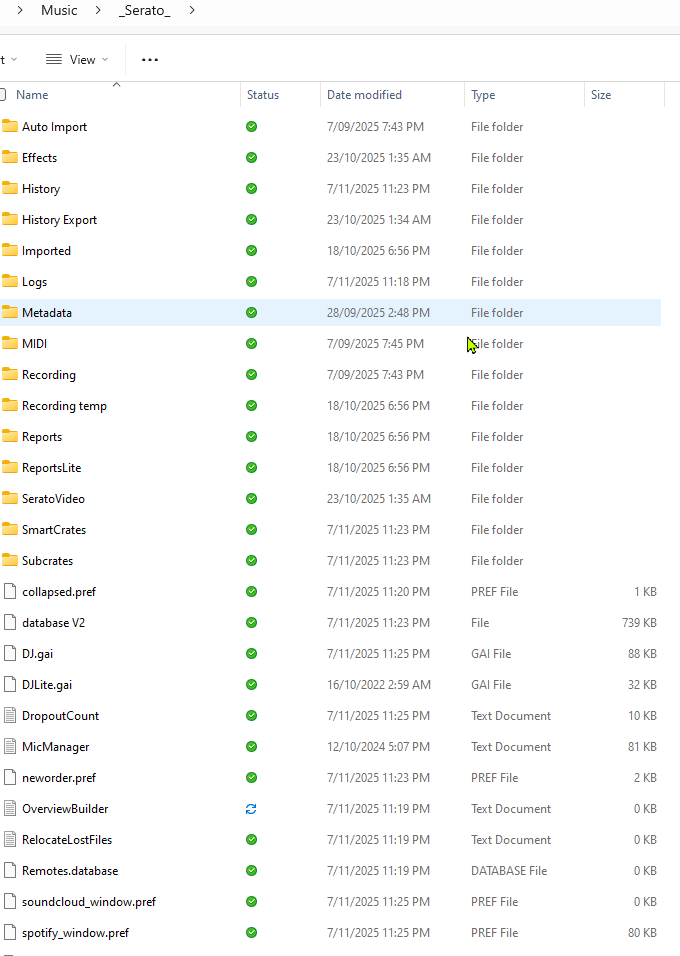680x956 pixels.
Task: Open the See more three-dots menu
Action: [150, 60]
